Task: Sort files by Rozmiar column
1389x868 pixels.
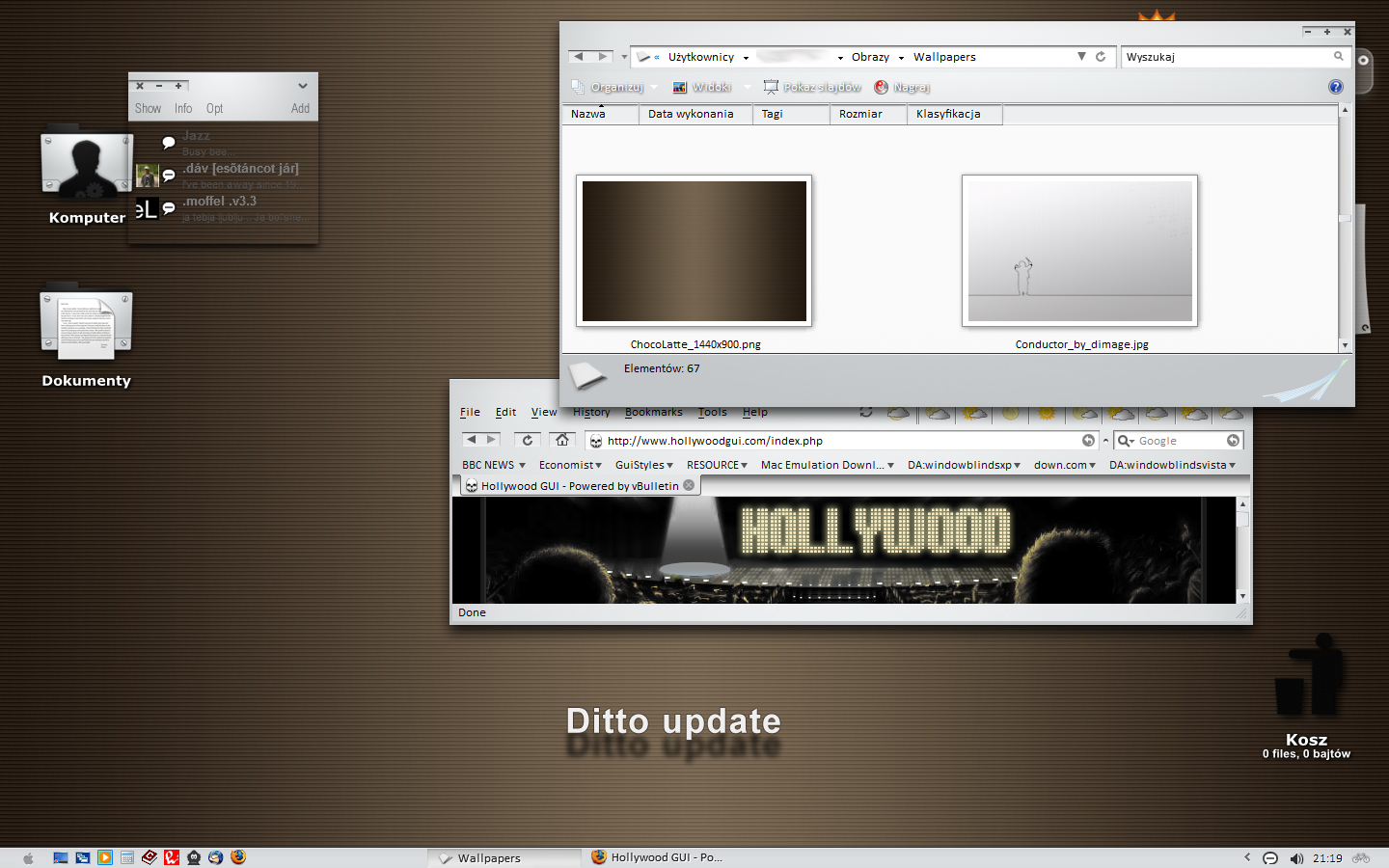Action: click(868, 114)
